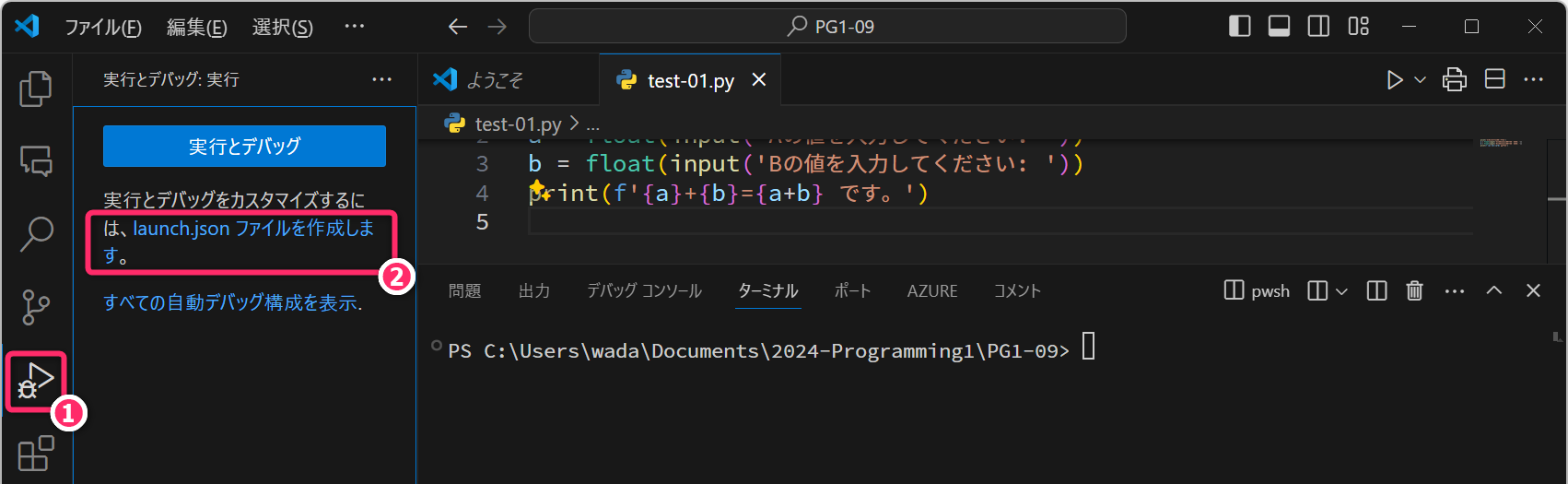Open the Search view in activity bar

pos(36,234)
